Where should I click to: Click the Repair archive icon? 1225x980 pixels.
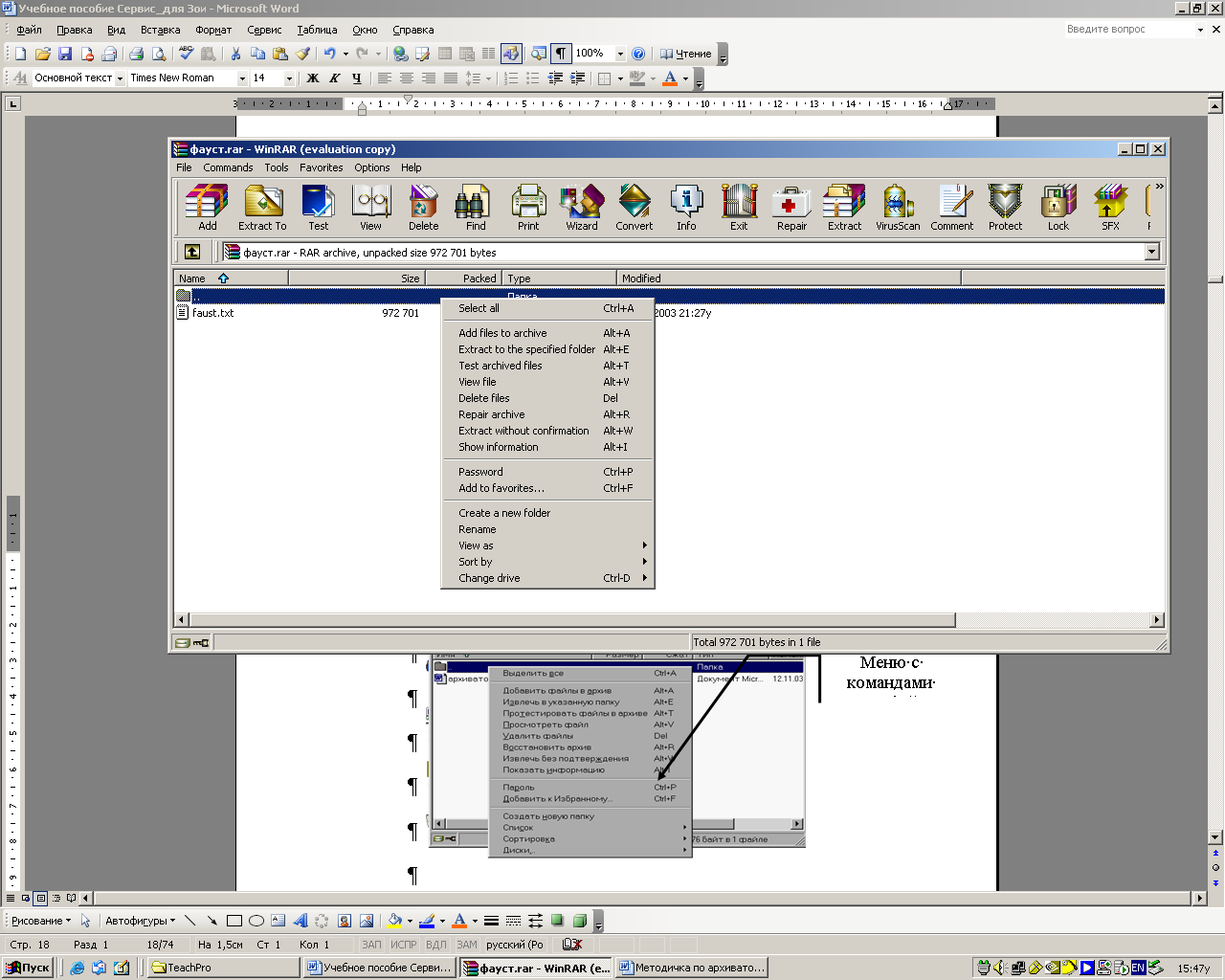pyautogui.click(x=791, y=208)
